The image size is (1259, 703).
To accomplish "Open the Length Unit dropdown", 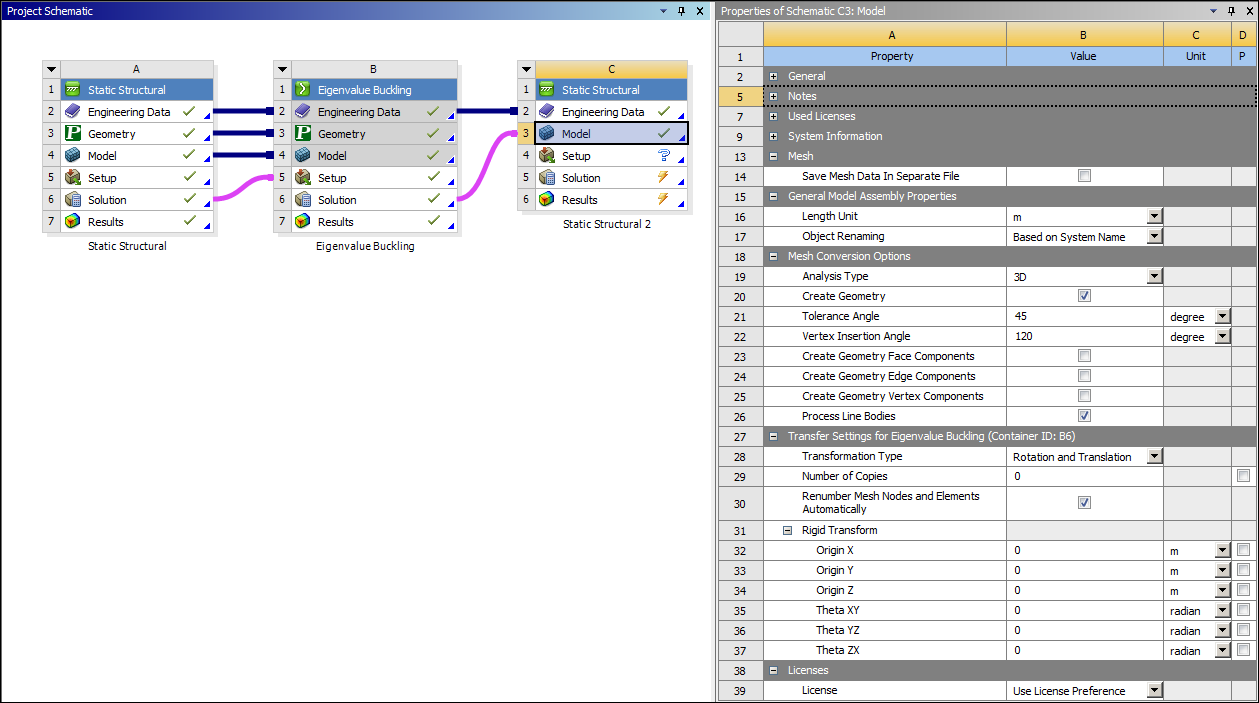I will 1155,216.
